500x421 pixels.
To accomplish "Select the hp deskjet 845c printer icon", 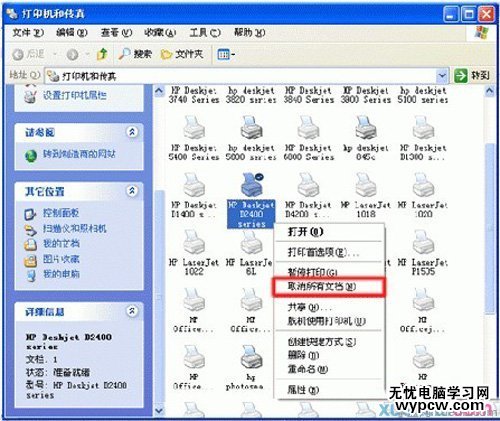I will click(366, 128).
